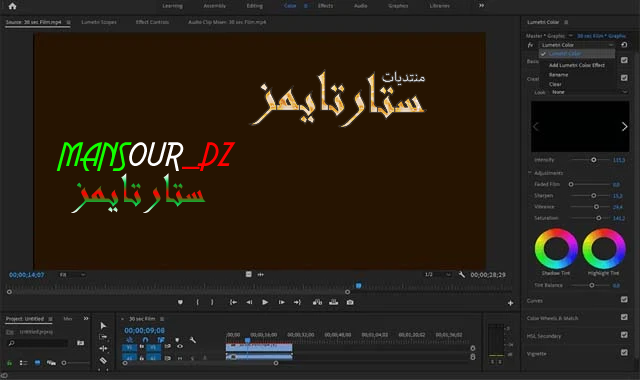Play the source clip
The width and height of the screenshot is (640, 380).
(265, 302)
